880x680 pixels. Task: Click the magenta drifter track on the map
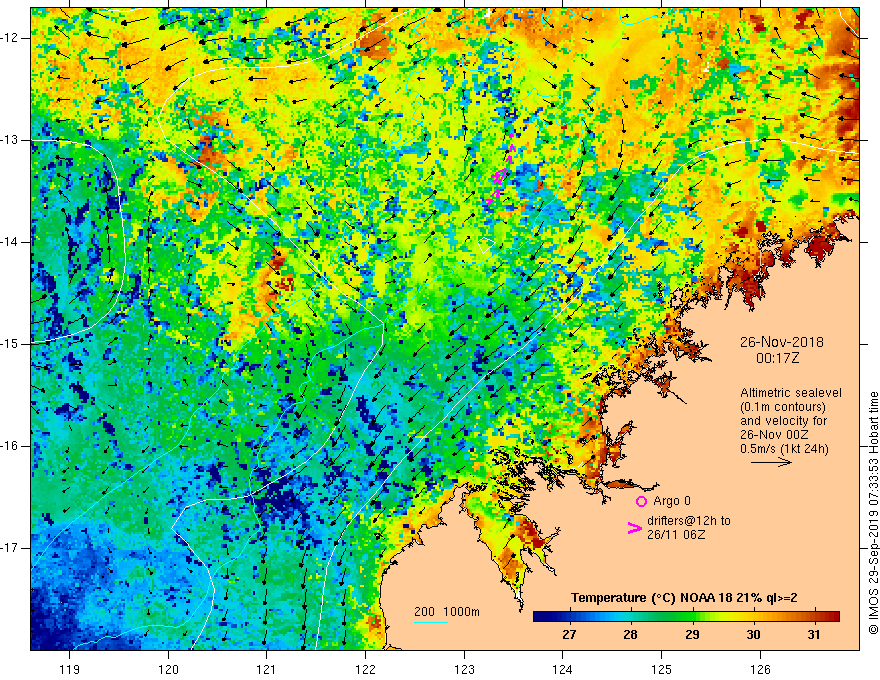(501, 171)
